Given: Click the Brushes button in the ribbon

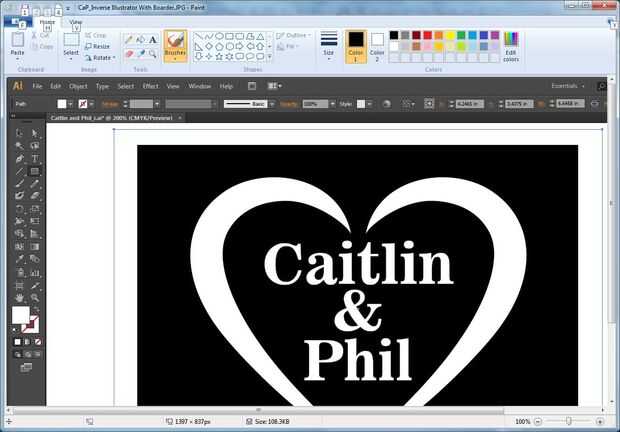Looking at the screenshot, I should [x=175, y=46].
